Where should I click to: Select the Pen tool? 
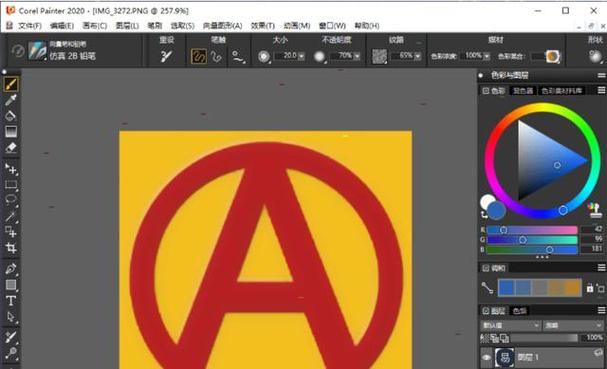[11, 269]
